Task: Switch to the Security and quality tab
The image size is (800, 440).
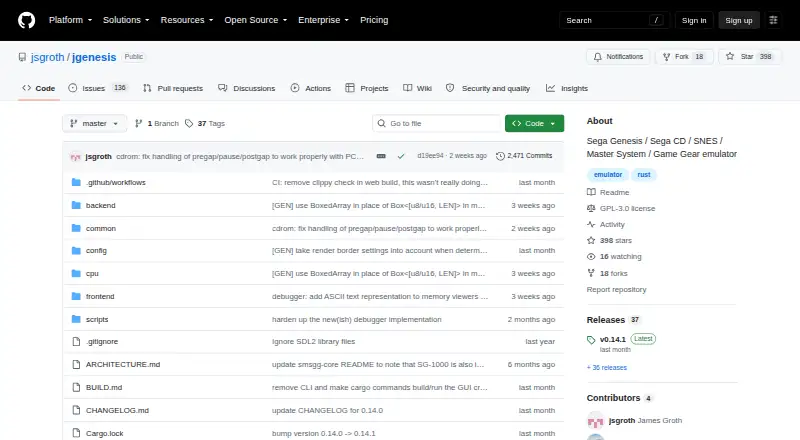Action: click(488, 88)
